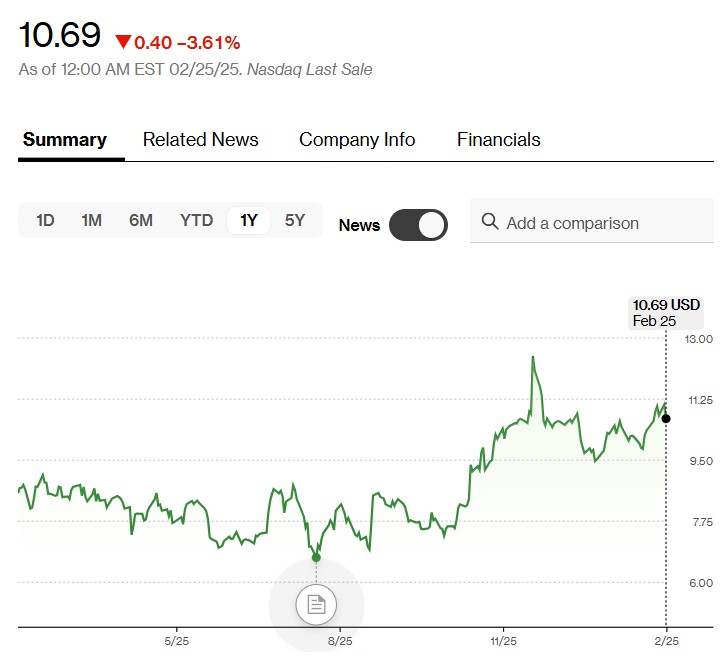Viewport: 727px width, 668px height.
Task: Choose the 1M time range
Action: [x=92, y=221]
